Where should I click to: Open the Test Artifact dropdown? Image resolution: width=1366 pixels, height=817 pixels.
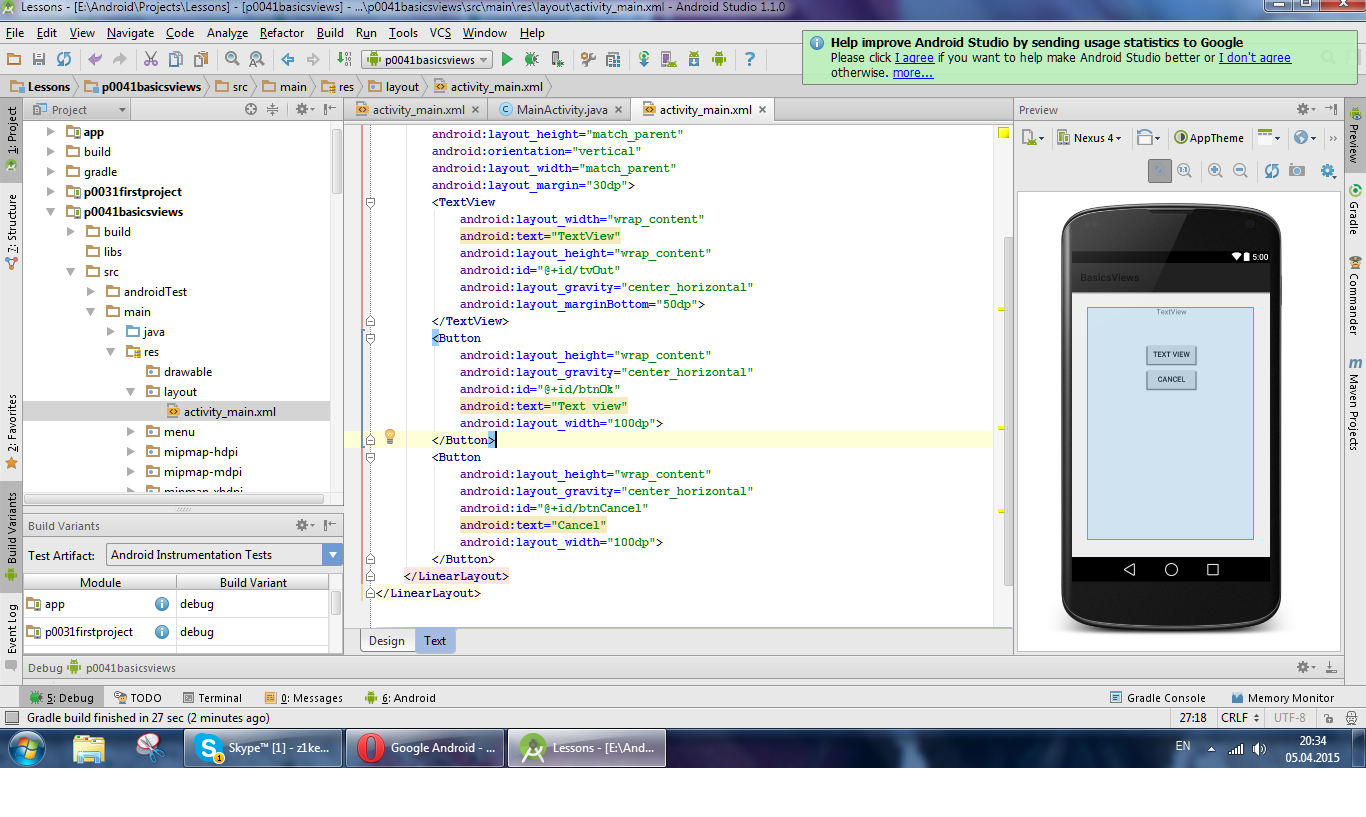tap(225, 554)
